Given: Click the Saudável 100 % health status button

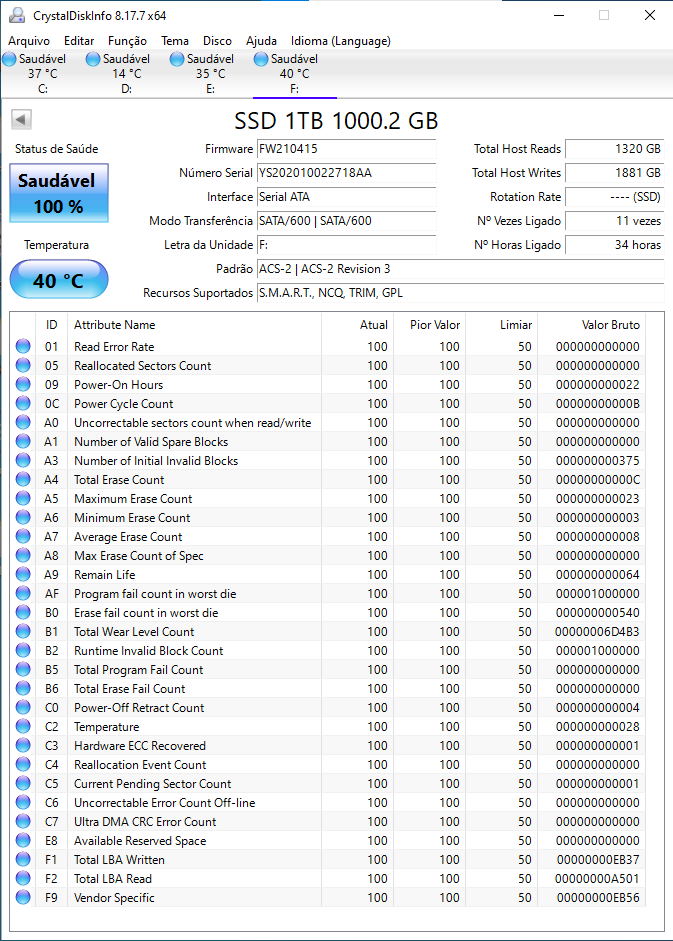Looking at the screenshot, I should (x=59, y=193).
